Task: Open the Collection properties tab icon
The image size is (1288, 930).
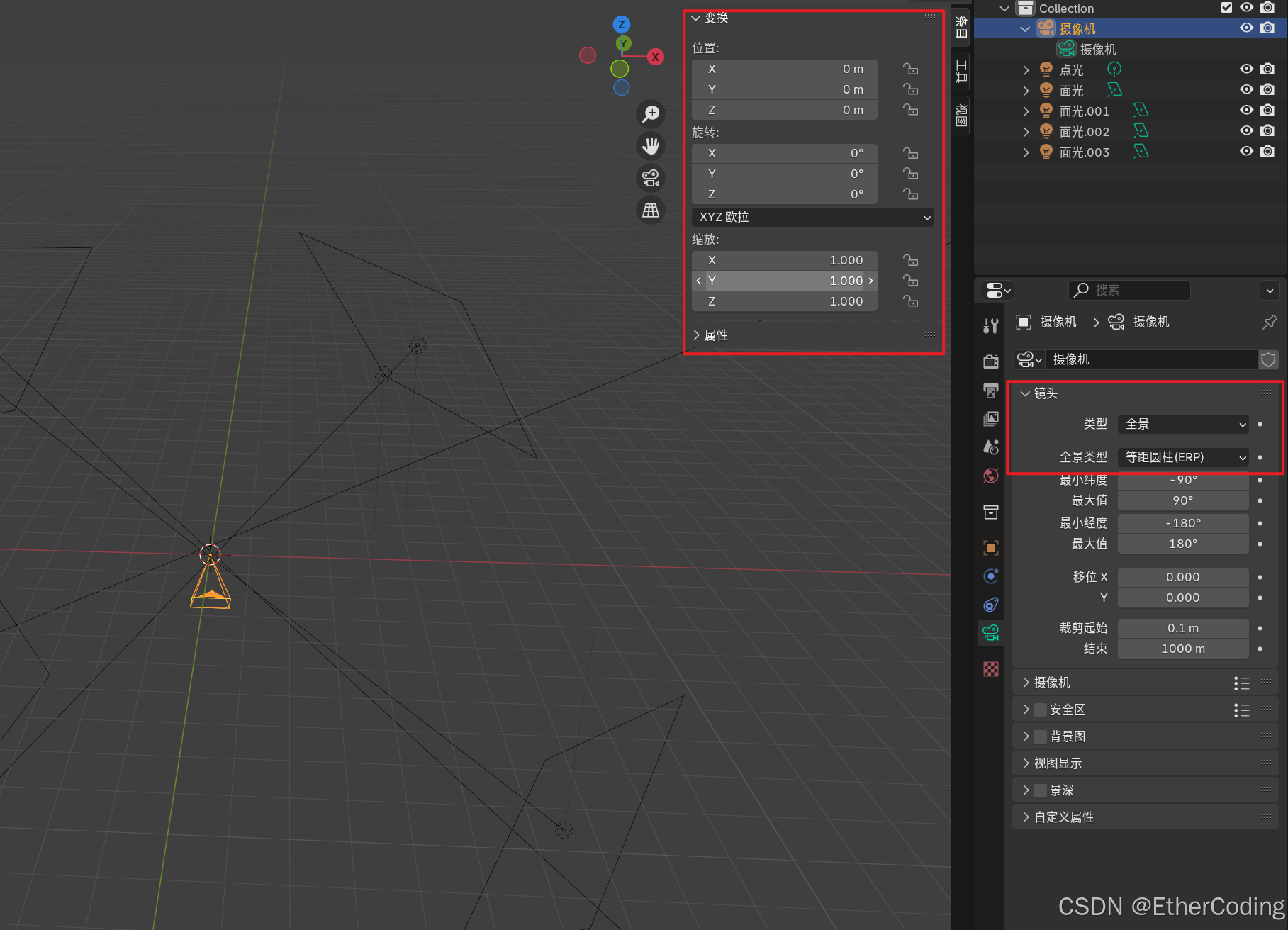Action: pyautogui.click(x=991, y=512)
